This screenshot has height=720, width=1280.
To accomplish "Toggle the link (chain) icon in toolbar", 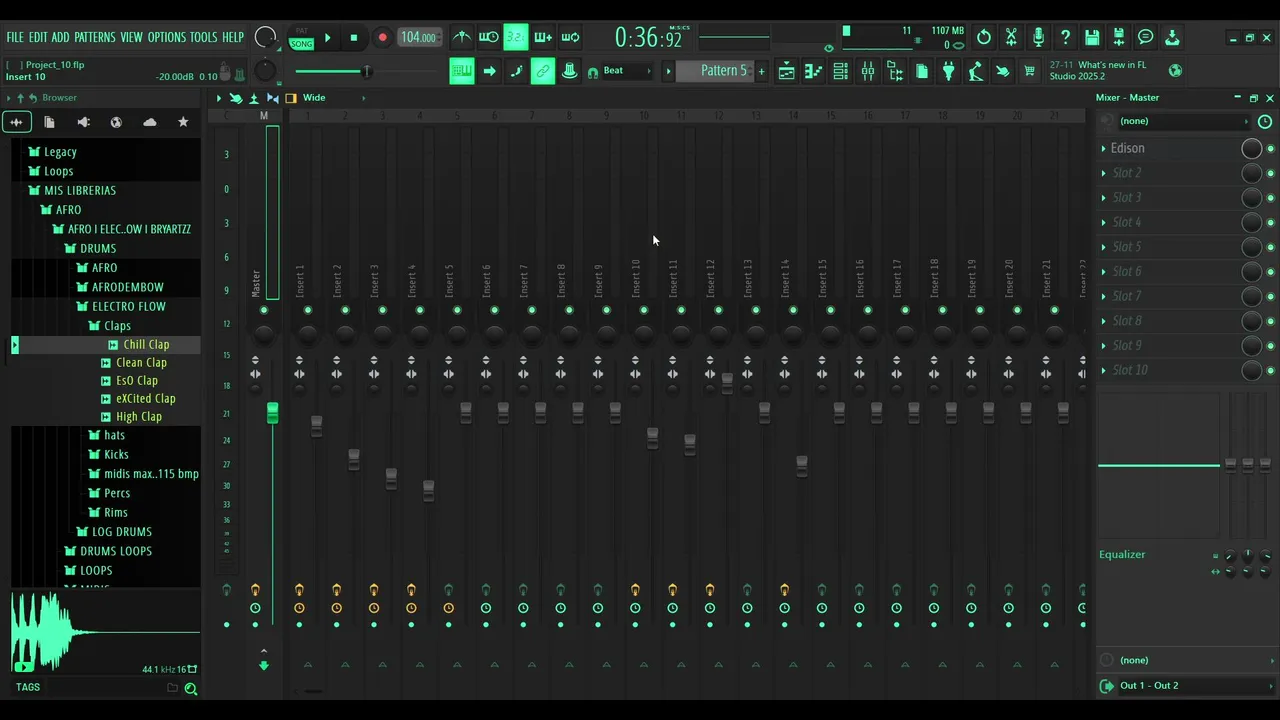I will [543, 71].
